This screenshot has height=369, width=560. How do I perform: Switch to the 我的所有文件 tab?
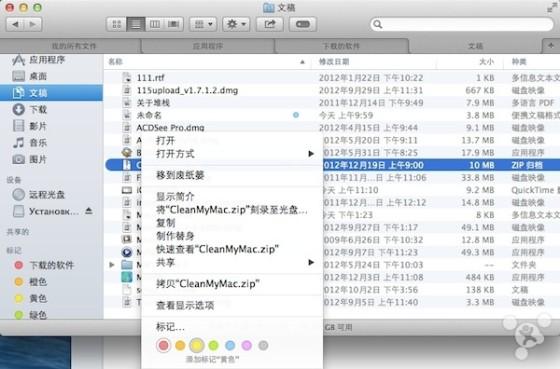[74, 46]
